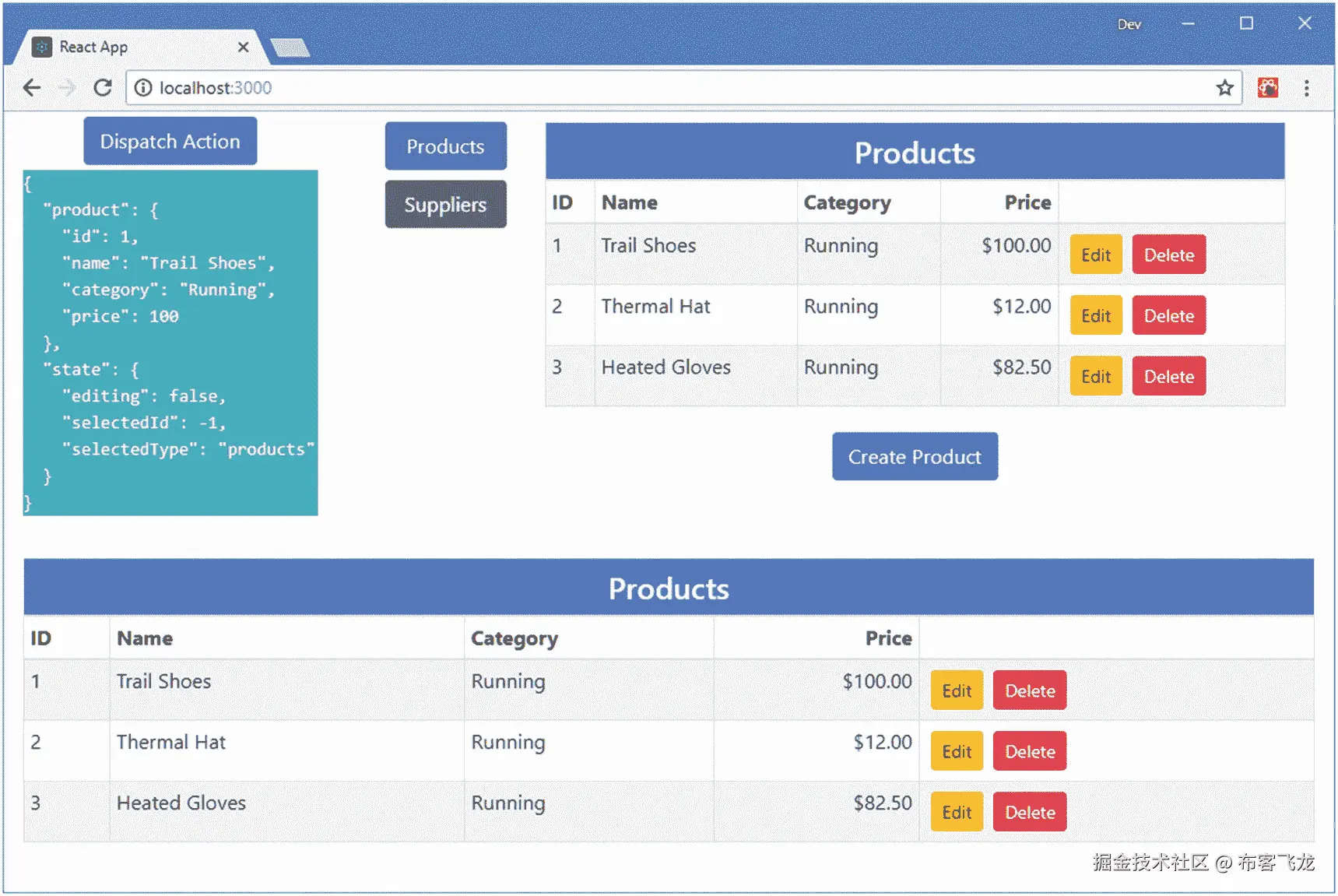Click the "editing": false JSON line
The image size is (1338, 896).
144,396
